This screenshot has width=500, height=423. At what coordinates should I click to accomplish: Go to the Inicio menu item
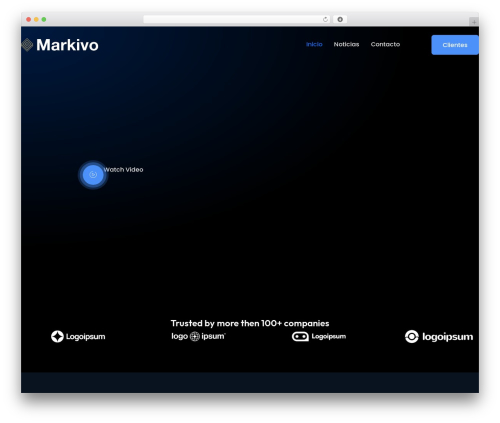314,44
